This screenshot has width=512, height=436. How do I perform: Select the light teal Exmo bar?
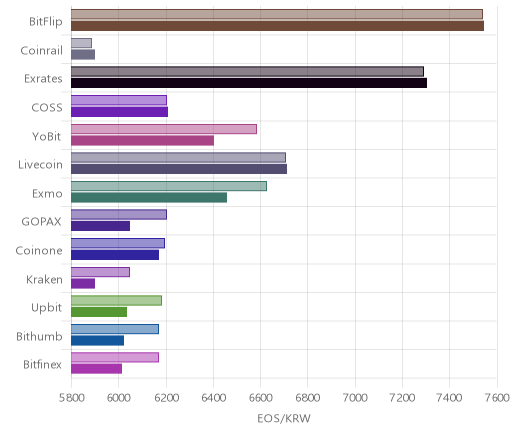(169, 186)
